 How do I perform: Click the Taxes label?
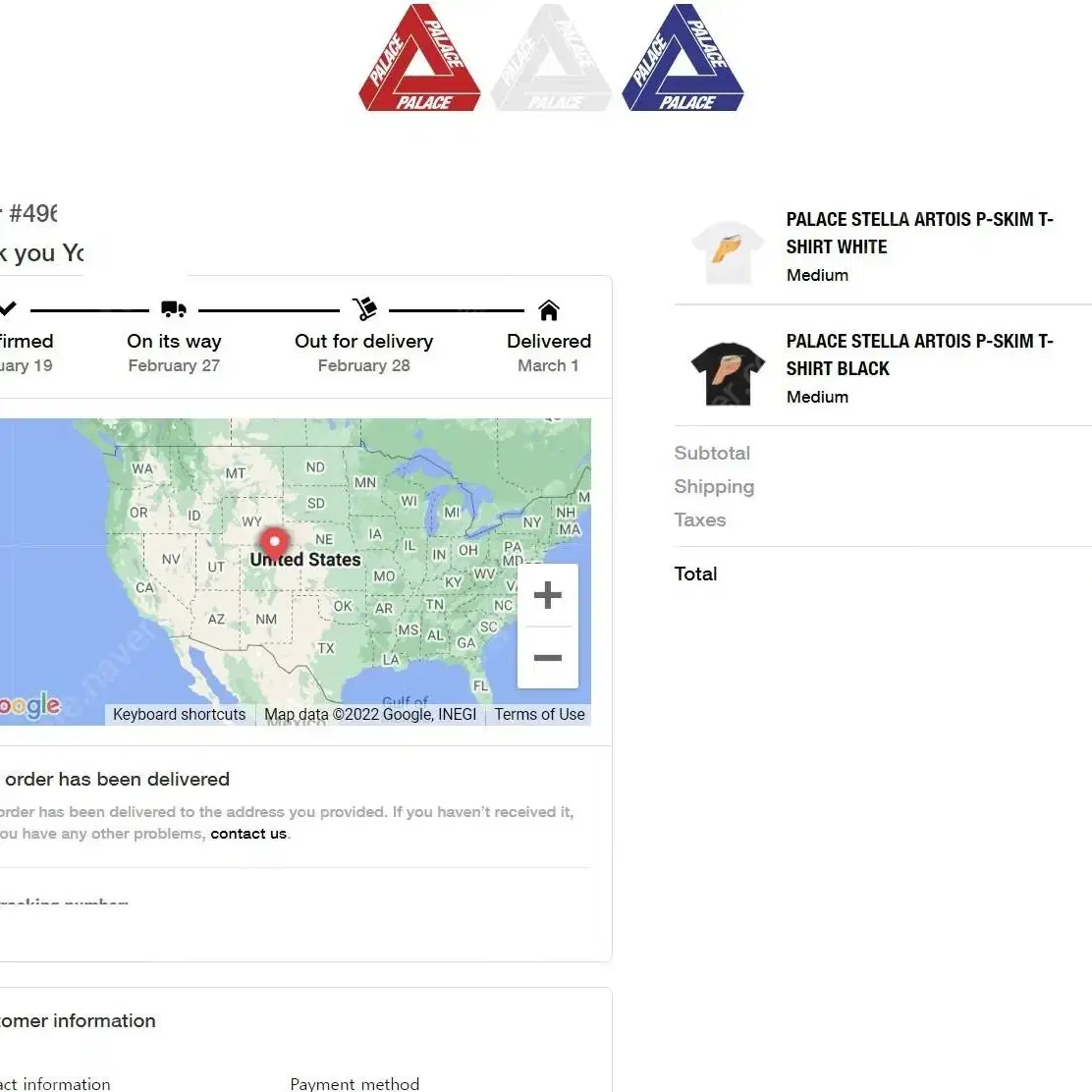[x=700, y=520]
